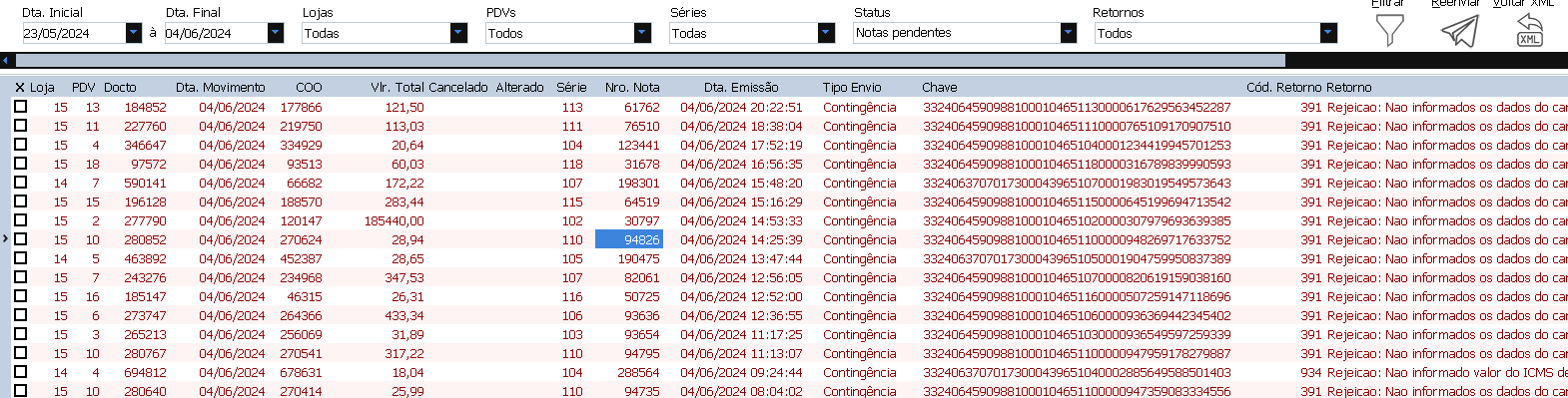This screenshot has width=1568, height=398.
Task: Sort by the Tipo Envio column header
Action: click(852, 88)
